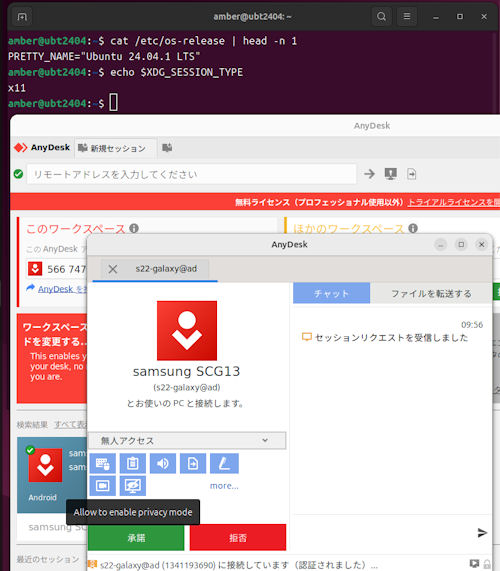
Task: Click the remote monitor icon in toolbar
Action: 391,174
